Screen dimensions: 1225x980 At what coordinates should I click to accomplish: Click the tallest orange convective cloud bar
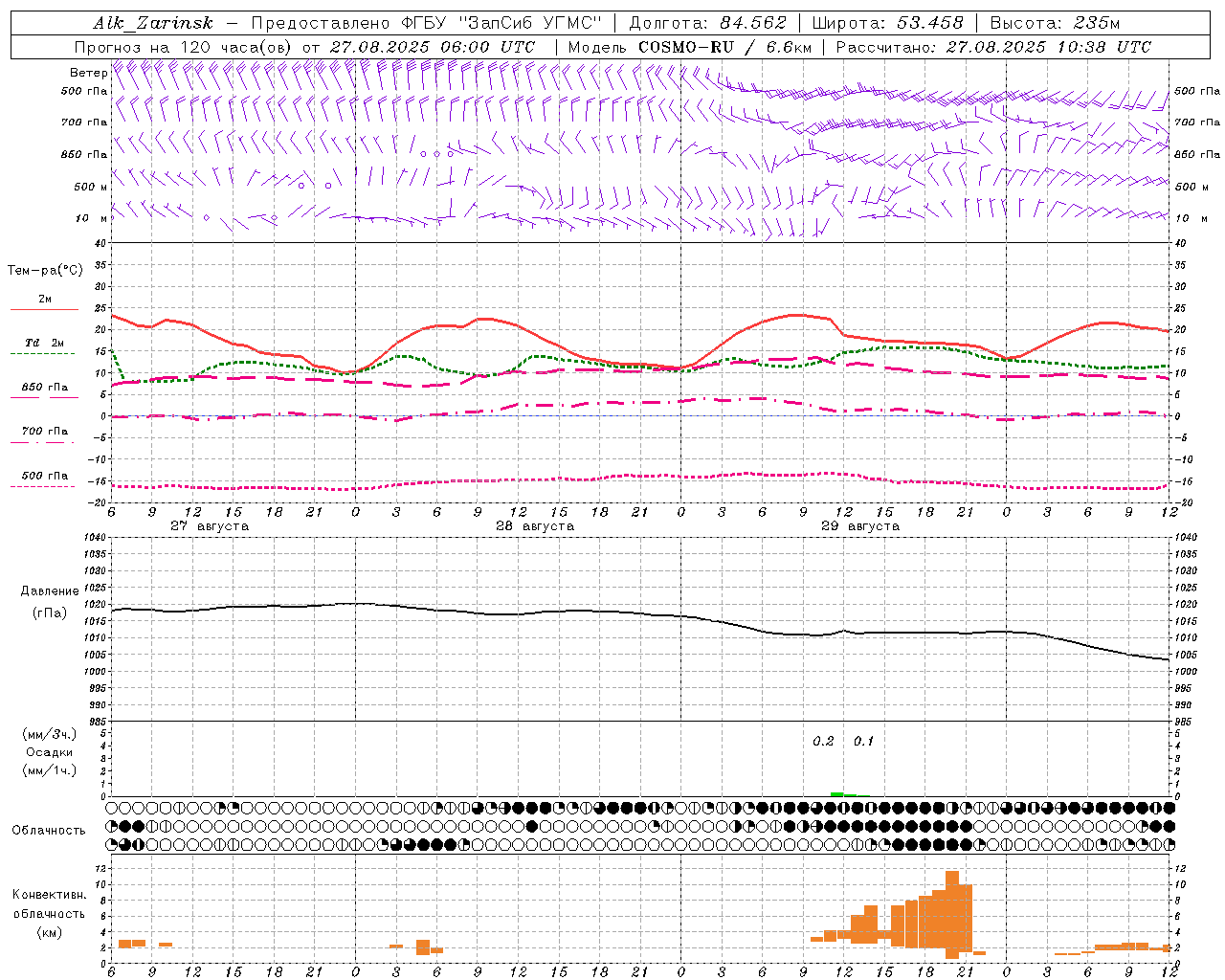click(952, 915)
